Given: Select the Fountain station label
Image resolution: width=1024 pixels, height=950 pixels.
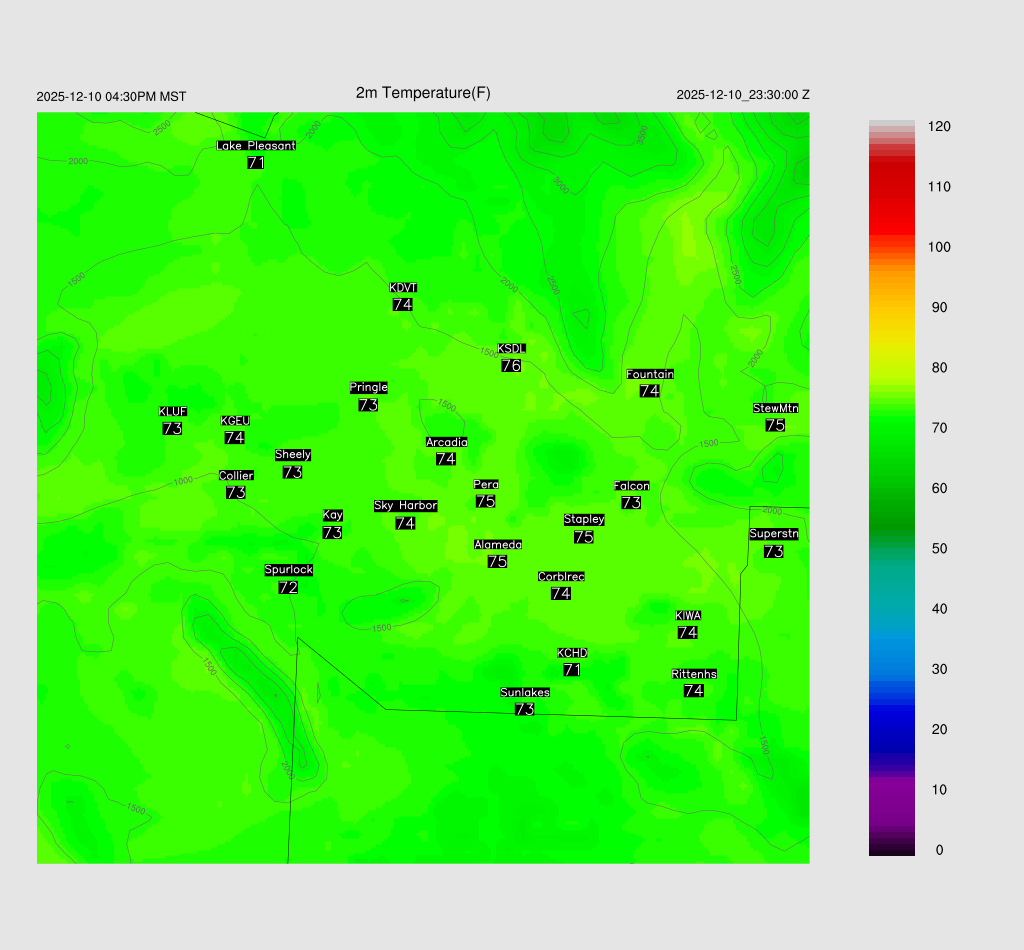Looking at the screenshot, I should click(650, 374).
